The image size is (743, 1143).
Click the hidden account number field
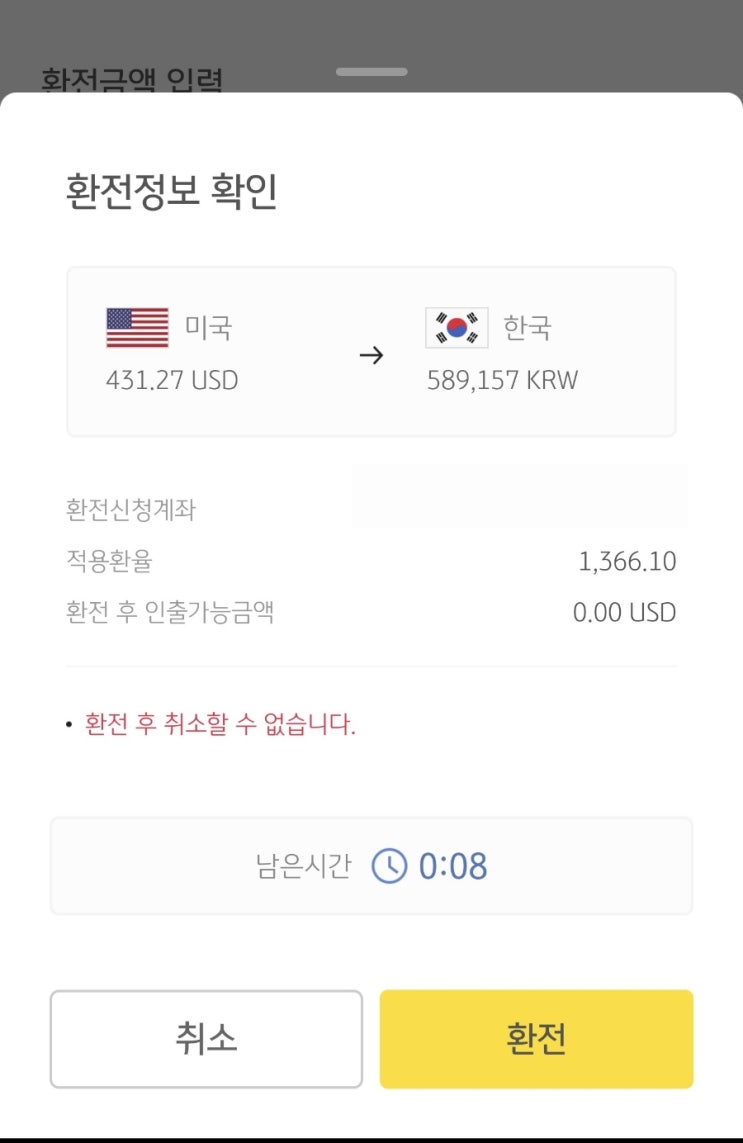coord(519,497)
